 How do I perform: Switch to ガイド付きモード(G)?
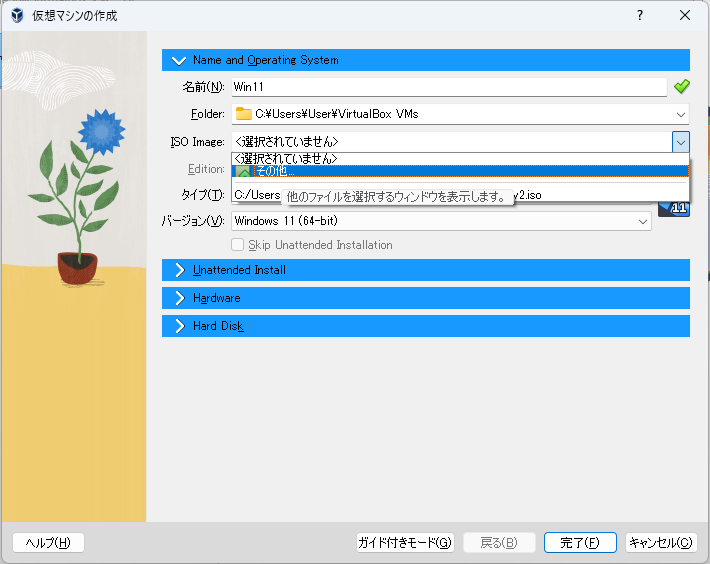[x=405, y=543]
